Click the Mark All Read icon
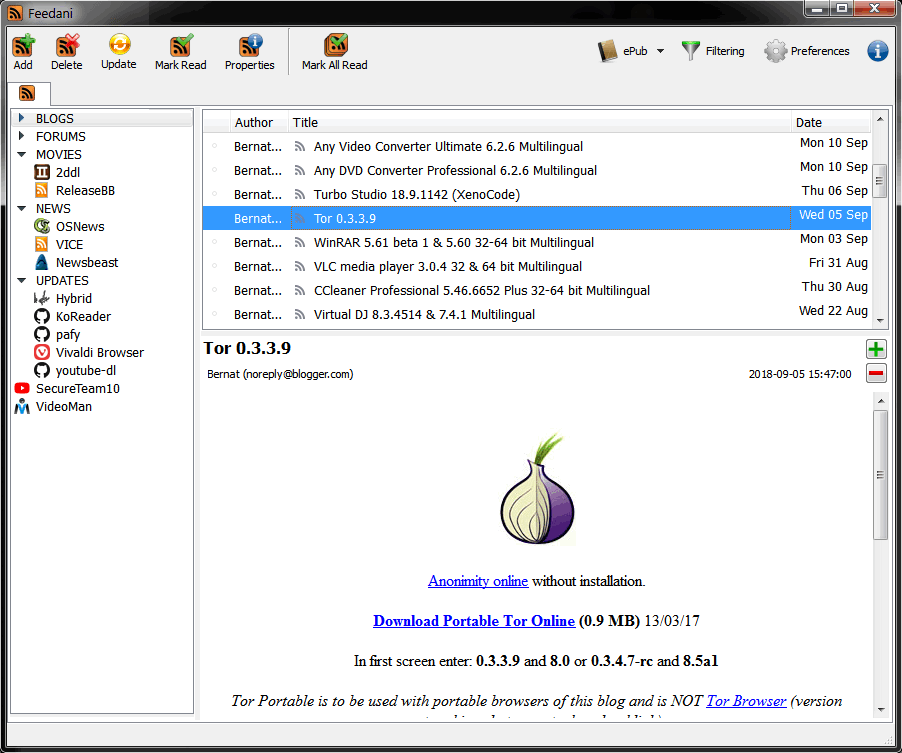 coord(335,46)
